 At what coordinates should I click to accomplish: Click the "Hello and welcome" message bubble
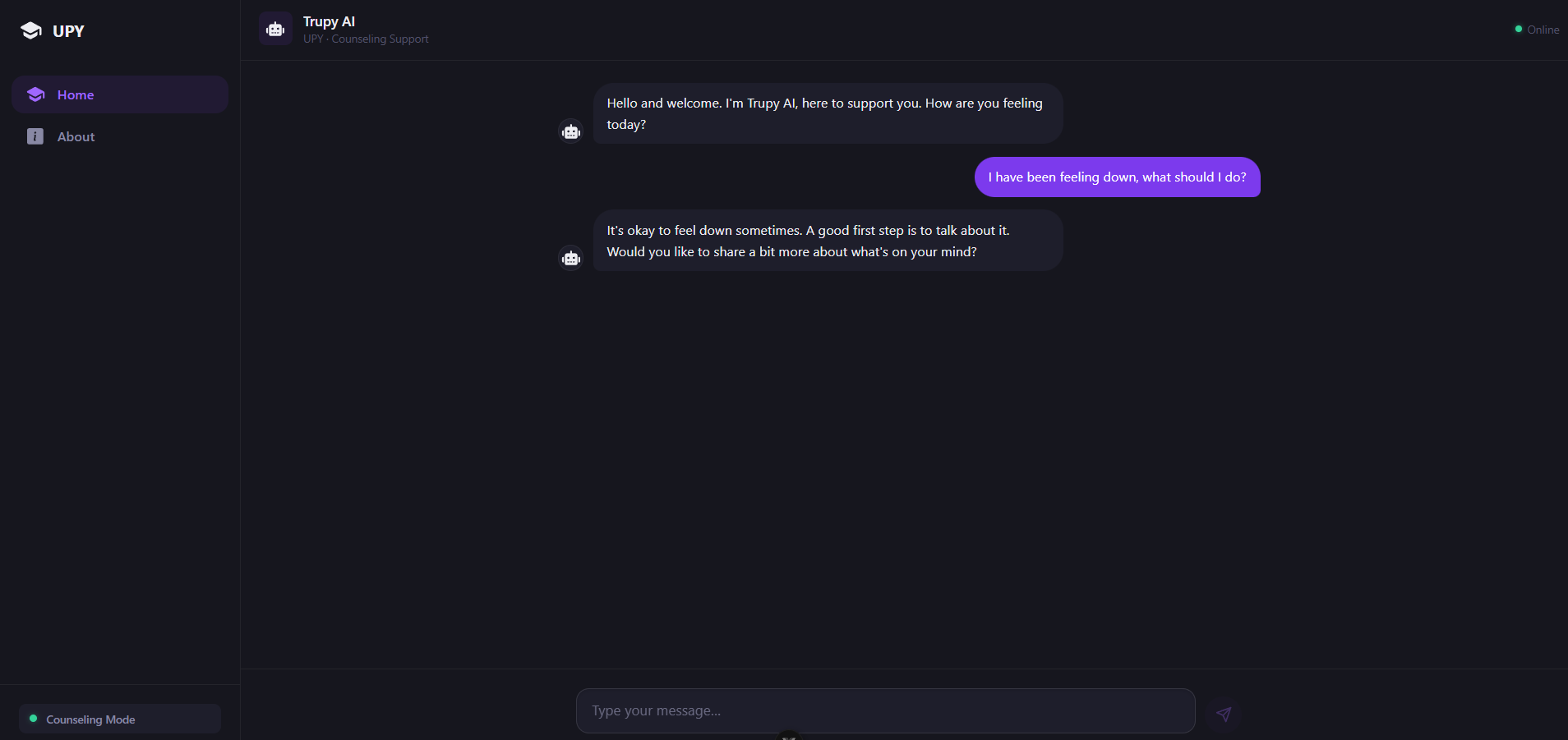pos(828,113)
